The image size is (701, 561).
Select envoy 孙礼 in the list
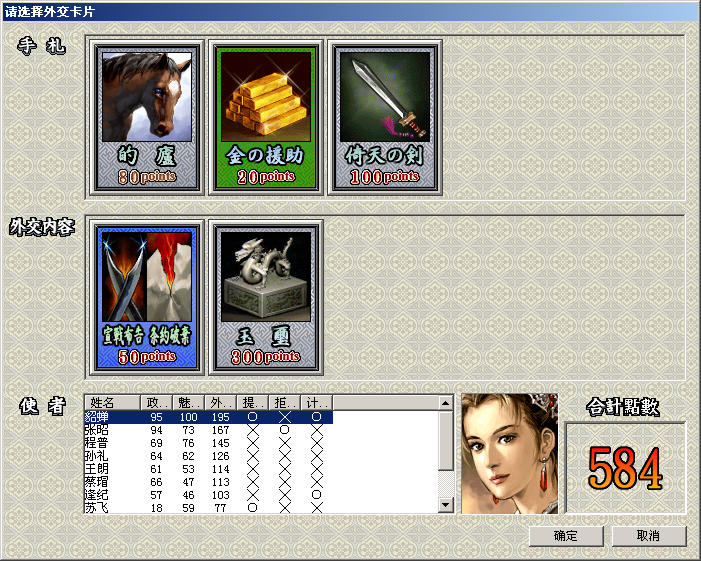click(x=208, y=456)
